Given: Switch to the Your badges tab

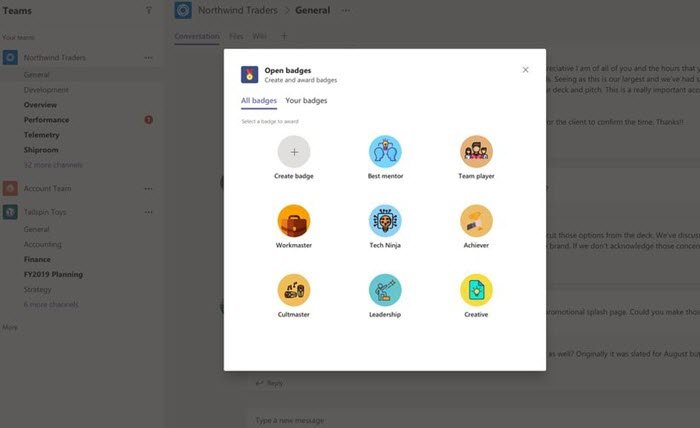Looking at the screenshot, I should (x=306, y=100).
